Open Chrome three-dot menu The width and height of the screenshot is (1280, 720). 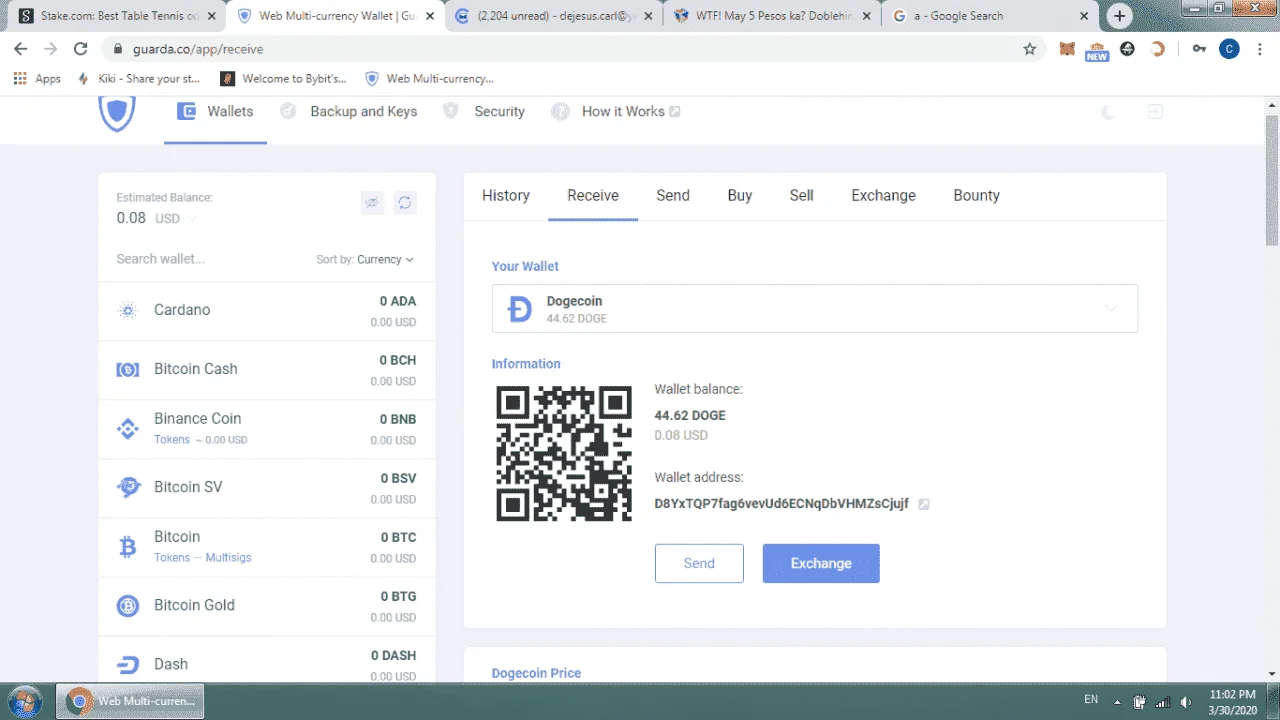pyautogui.click(x=1260, y=49)
